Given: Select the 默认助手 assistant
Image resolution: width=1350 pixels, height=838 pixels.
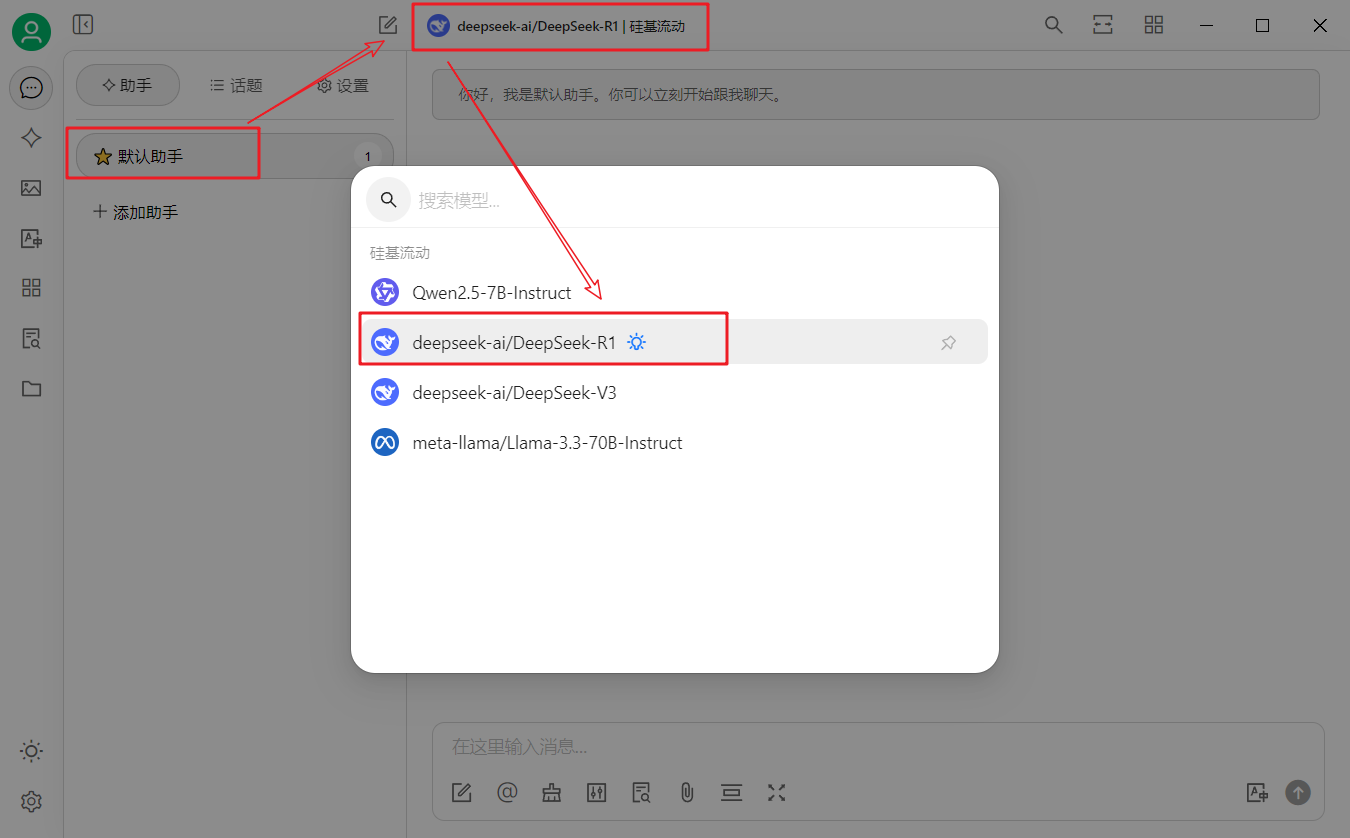Looking at the screenshot, I should click(x=235, y=156).
